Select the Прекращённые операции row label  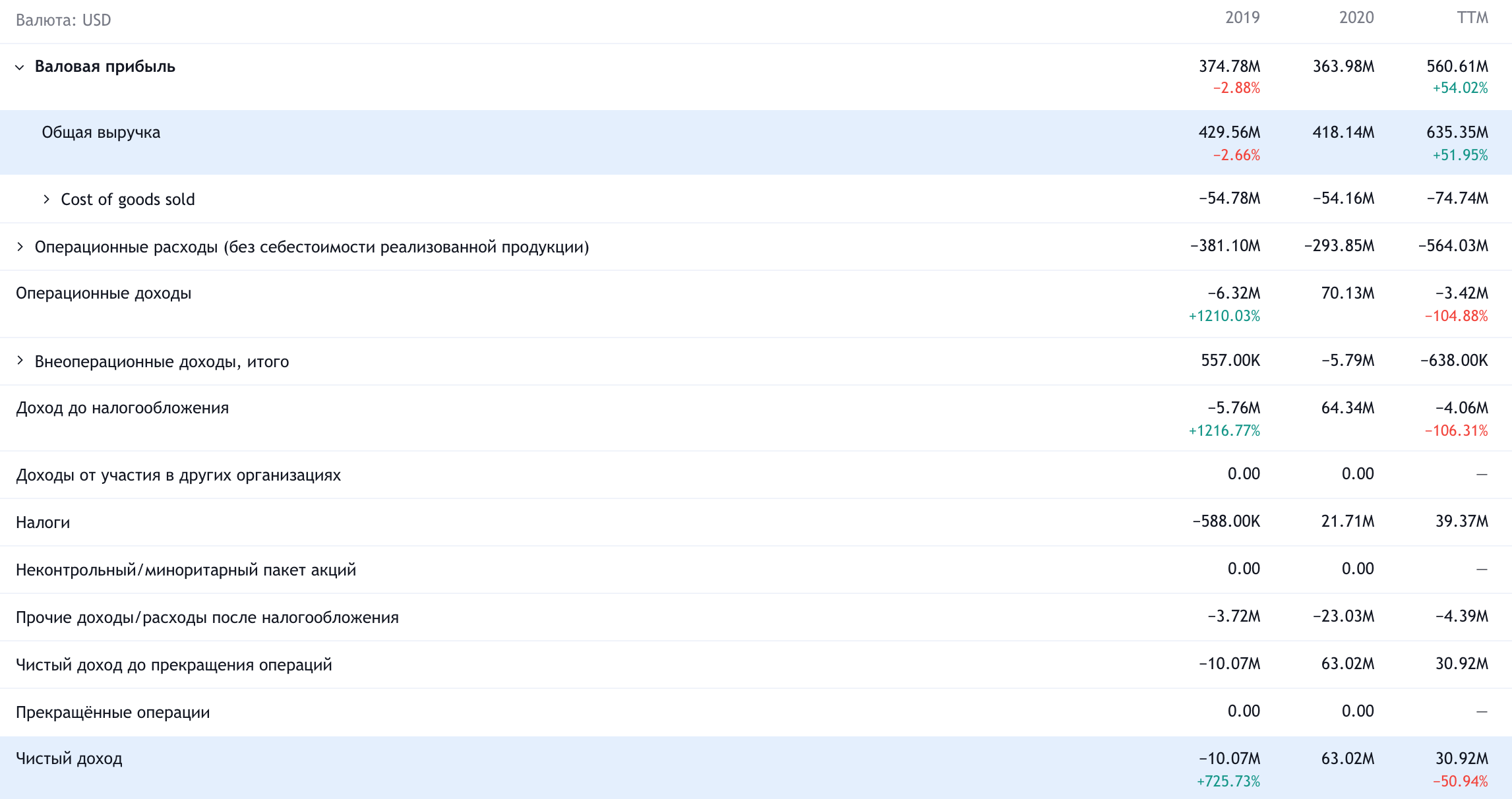click(x=113, y=713)
